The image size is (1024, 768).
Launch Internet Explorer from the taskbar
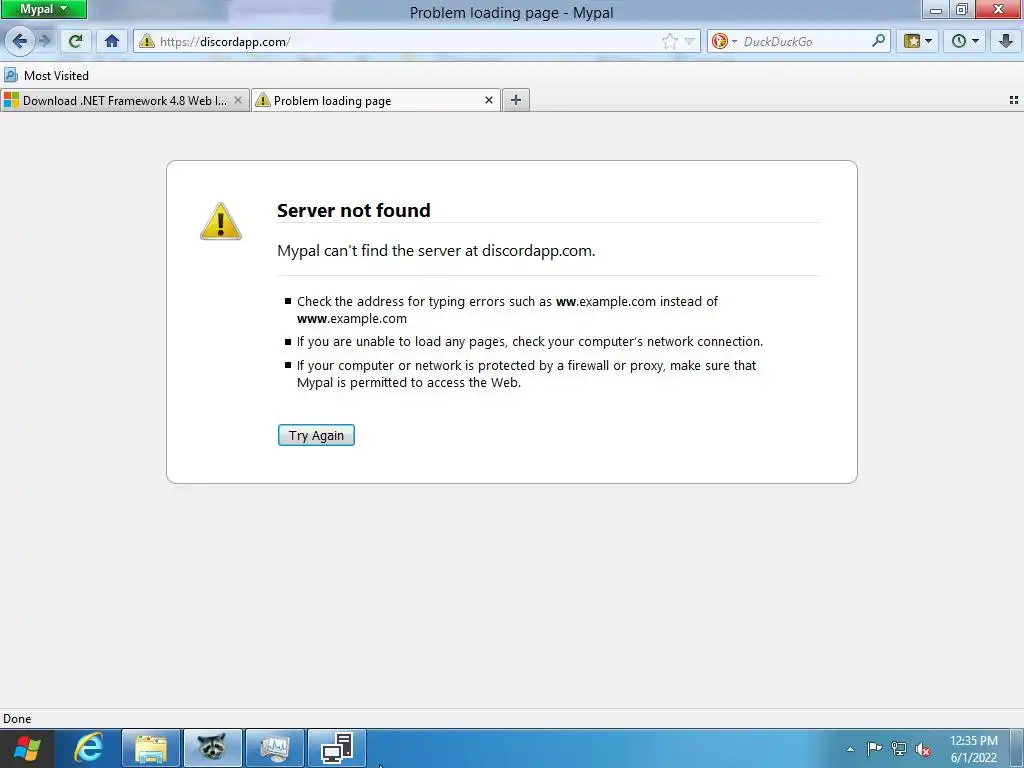tap(89, 748)
